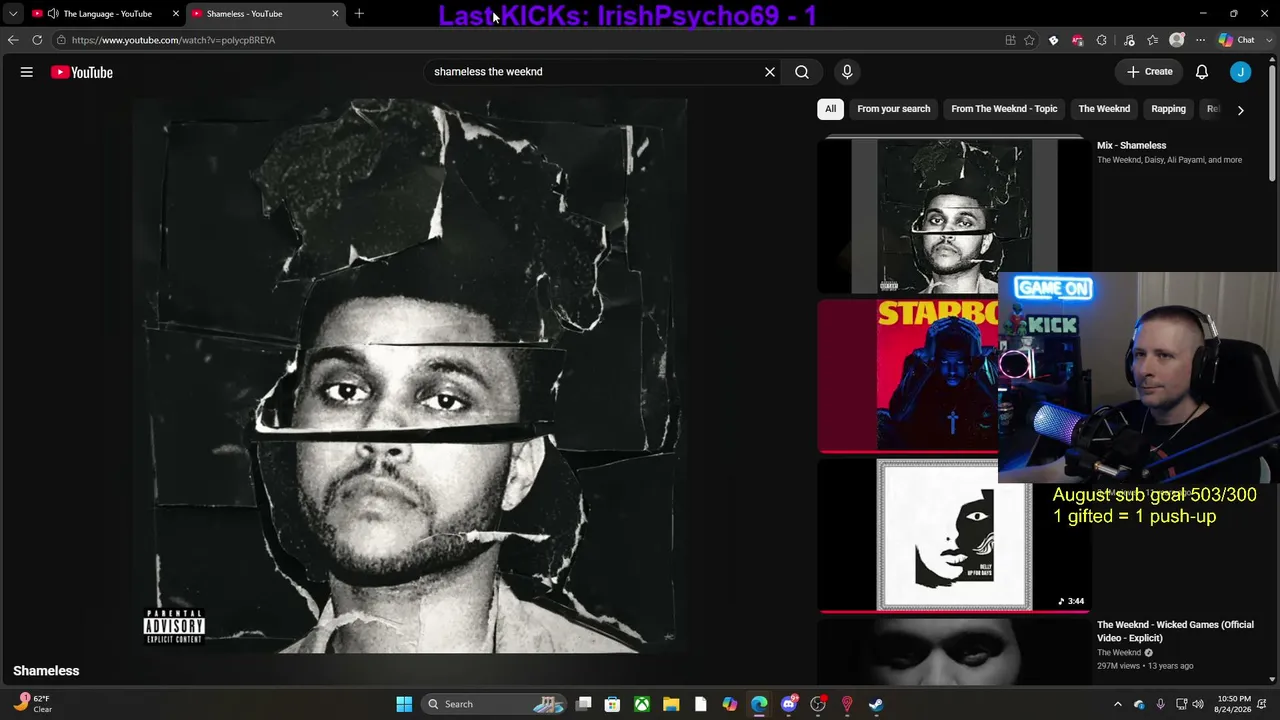The height and width of the screenshot is (720, 1280).
Task: Open Discord from the taskbar
Action: pos(789,704)
